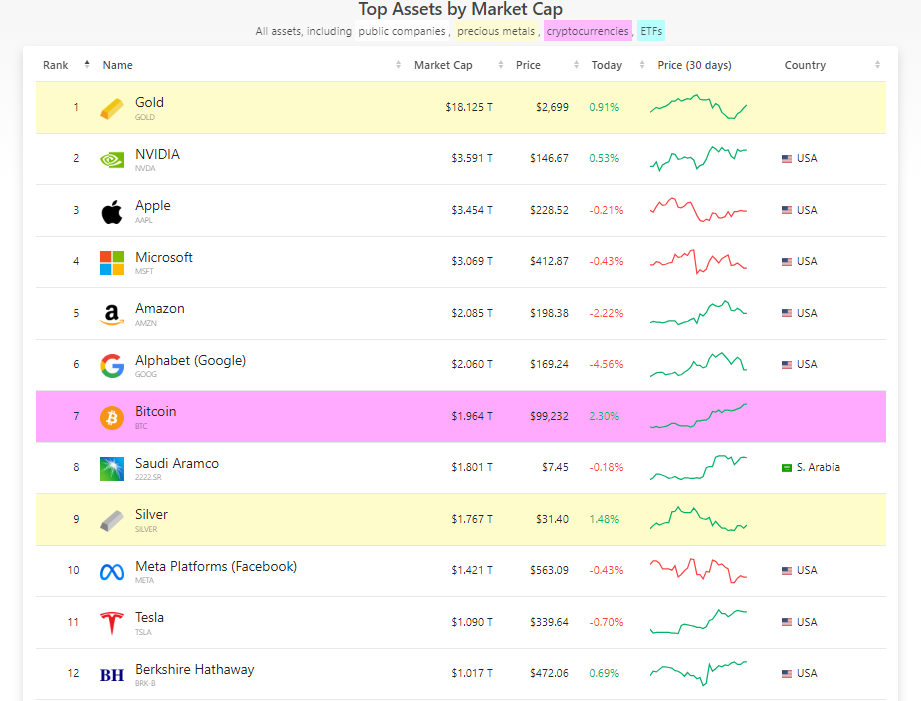Open the Saudi Aramco company link
Viewport: 921px width, 701px height.
177,463
